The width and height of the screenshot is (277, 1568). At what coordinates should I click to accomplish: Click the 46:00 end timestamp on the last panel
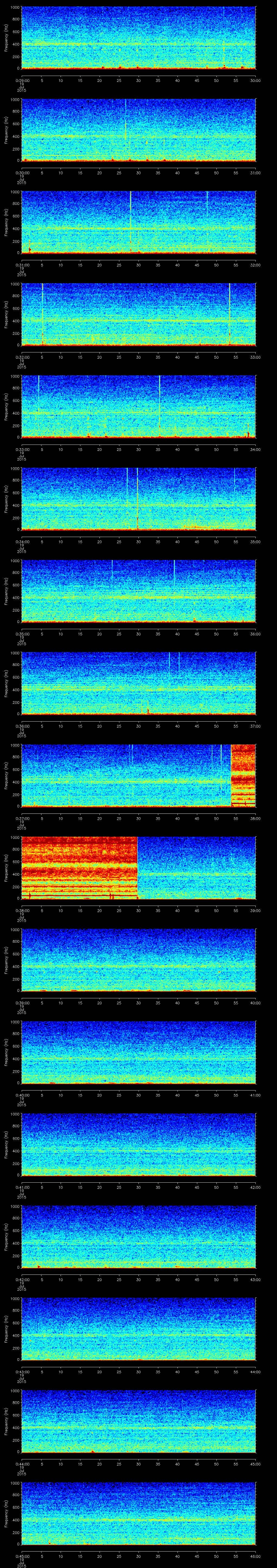[x=255, y=1556]
